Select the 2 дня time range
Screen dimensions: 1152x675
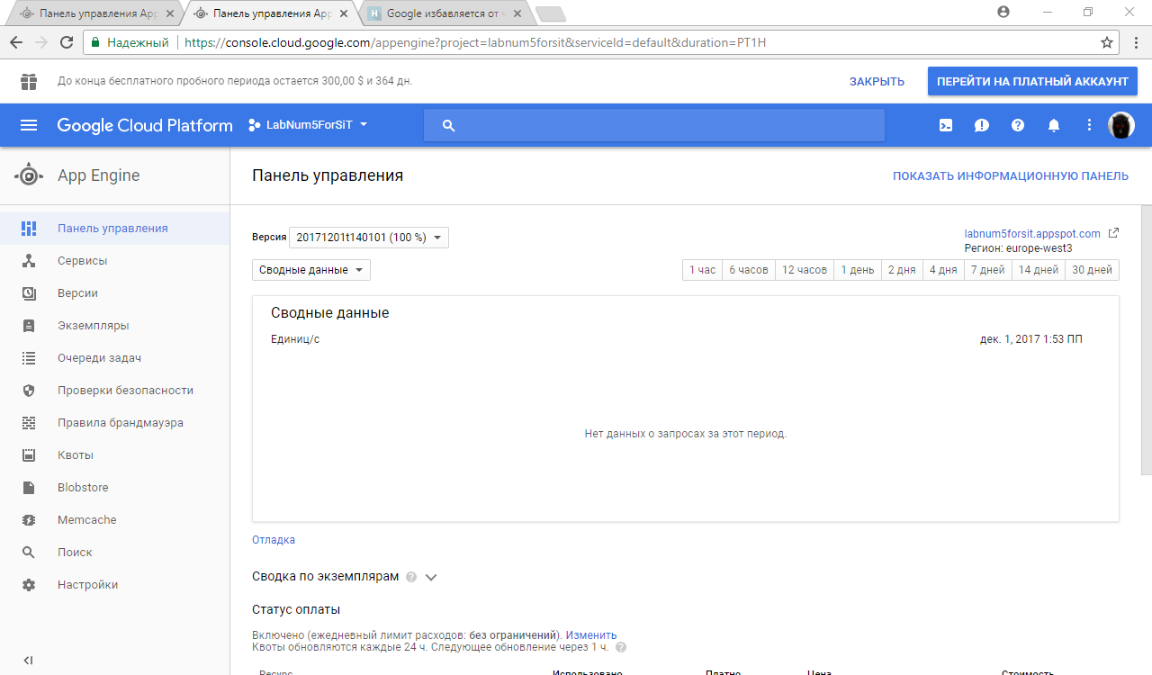tap(901, 270)
